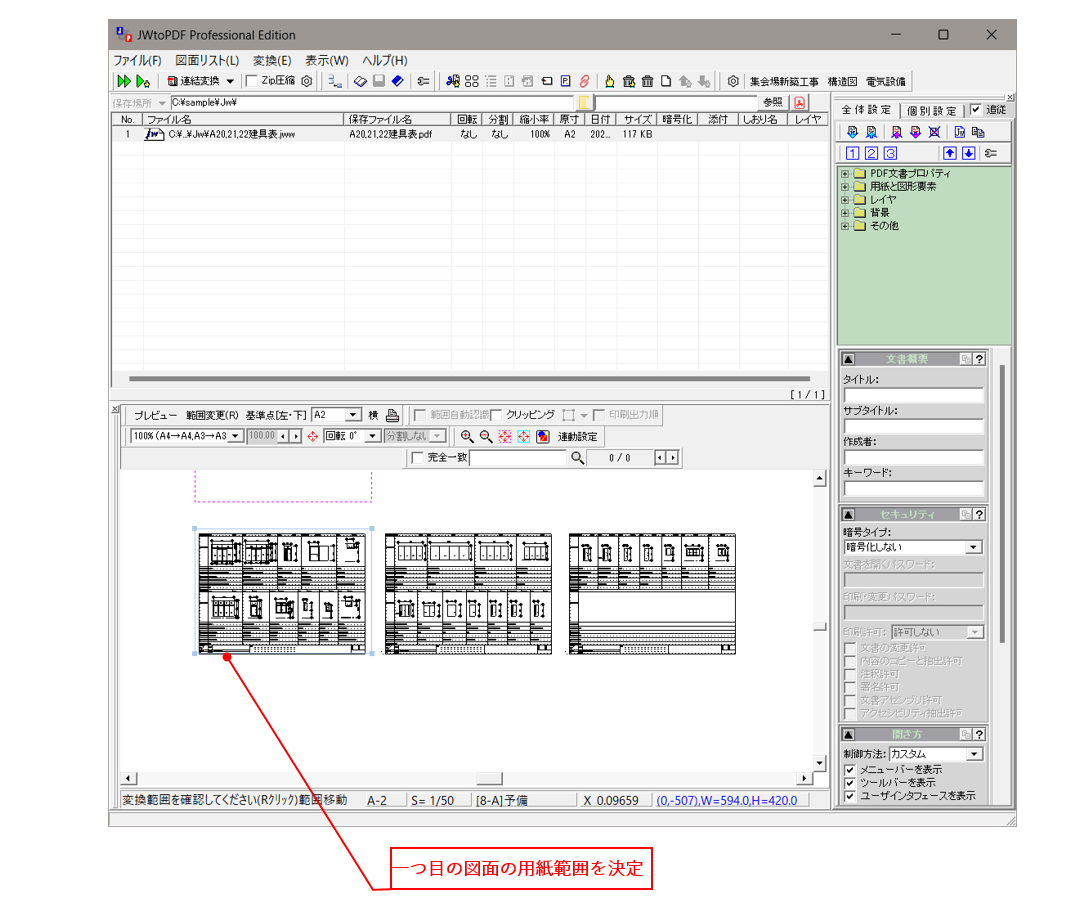
Task: Click the 参照 browse button
Action: 773,103
